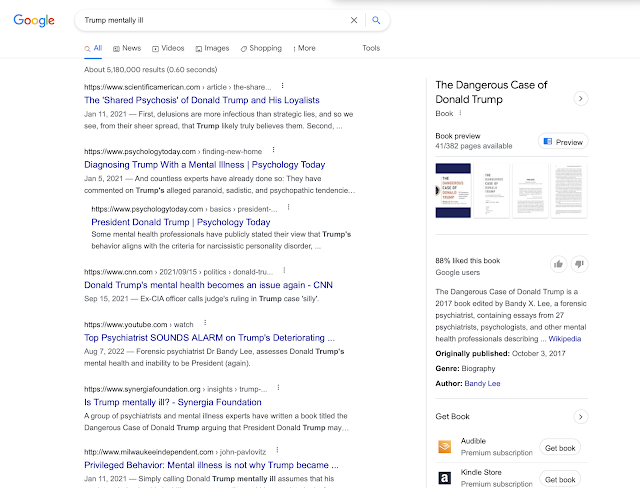Open 'Privileged Behavior: Mental illness' link
This screenshot has height=488, width=640.
point(211,465)
